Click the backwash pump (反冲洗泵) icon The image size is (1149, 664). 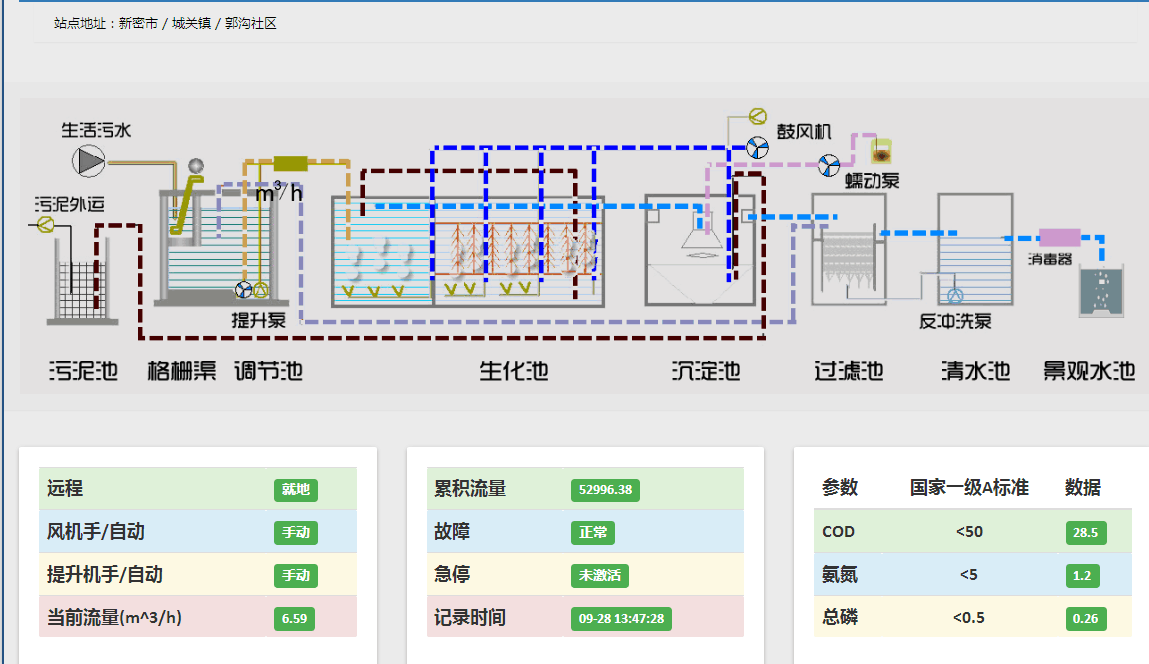(955, 295)
